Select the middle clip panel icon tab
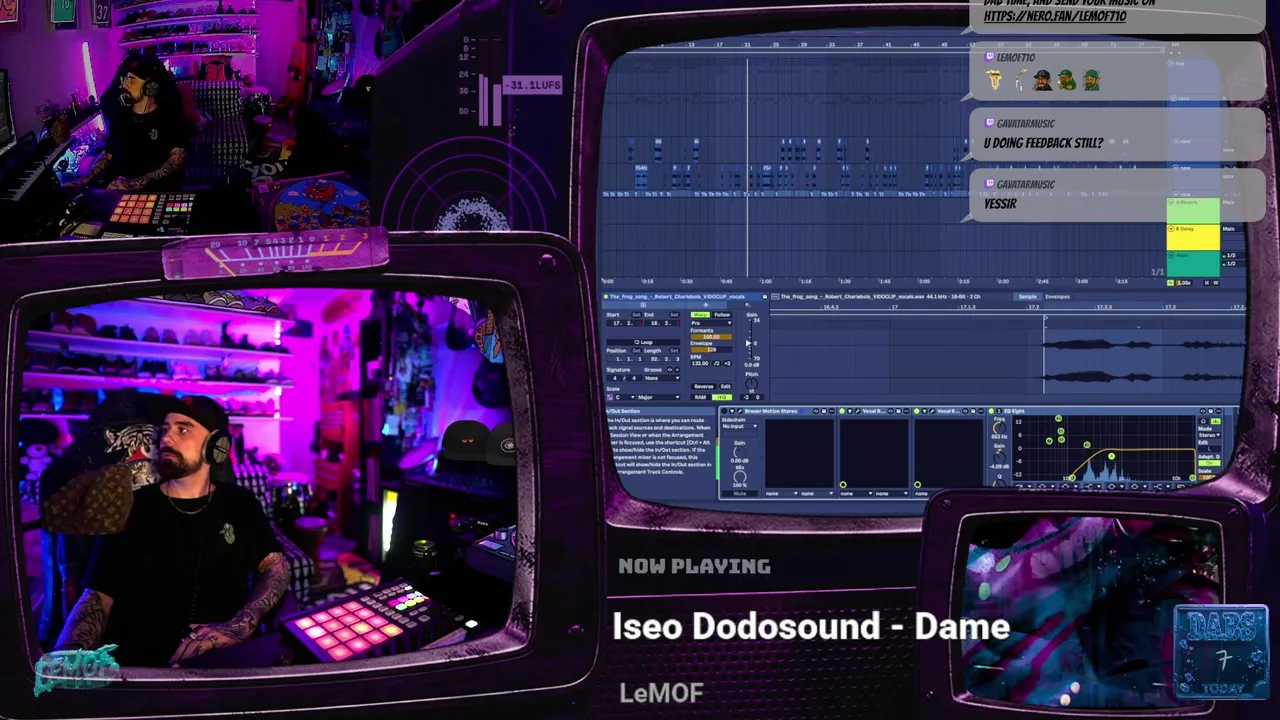This screenshot has height=720, width=1280. (x=706, y=305)
